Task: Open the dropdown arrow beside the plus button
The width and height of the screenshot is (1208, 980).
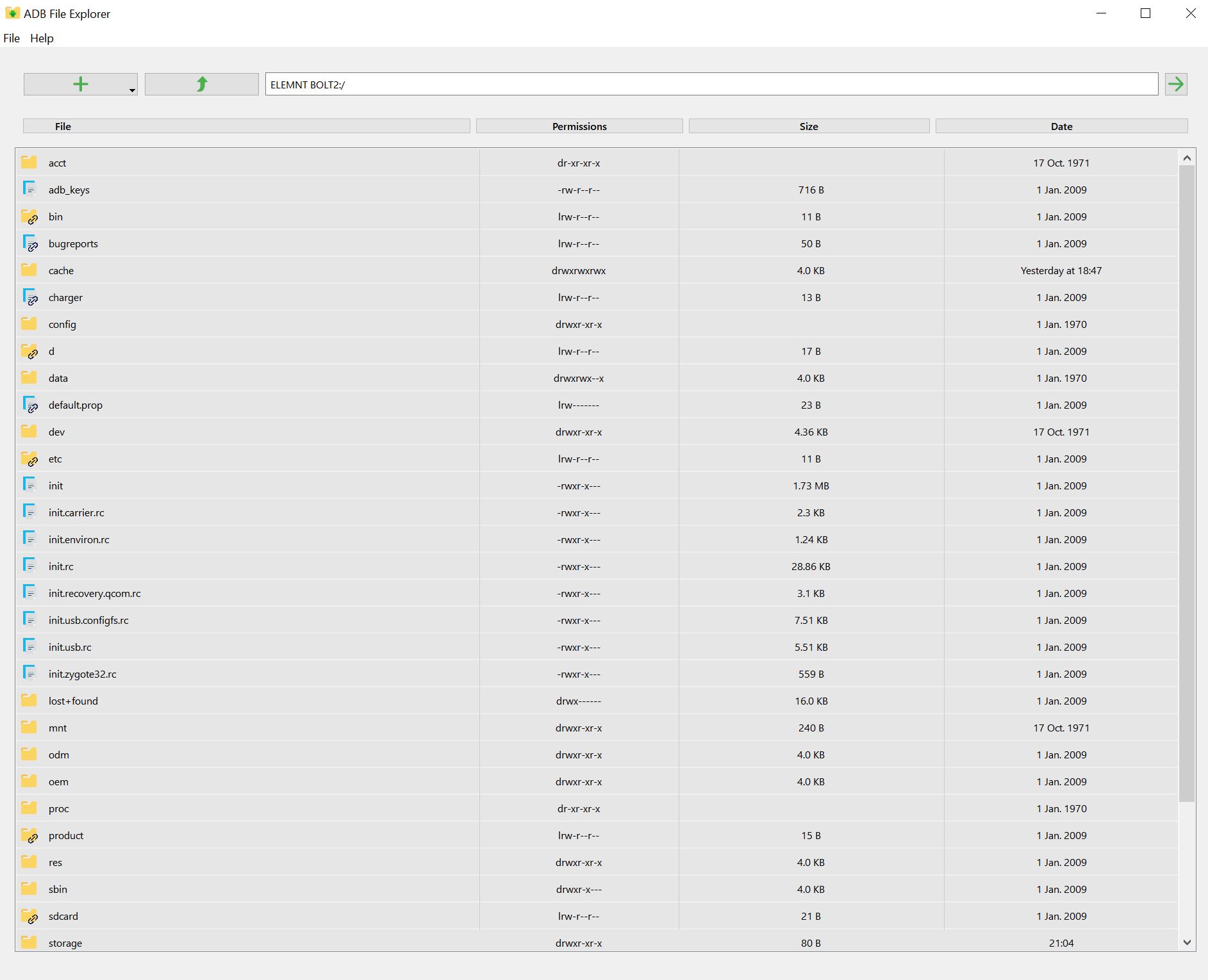Action: (x=132, y=90)
